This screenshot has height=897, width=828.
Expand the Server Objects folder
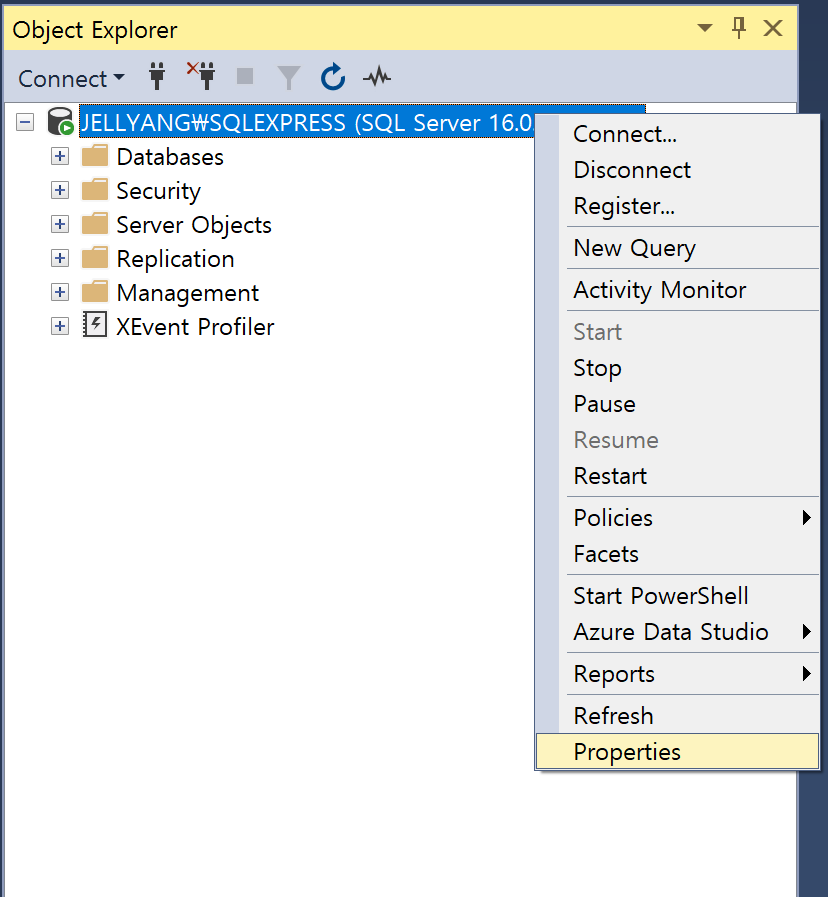click(x=60, y=224)
